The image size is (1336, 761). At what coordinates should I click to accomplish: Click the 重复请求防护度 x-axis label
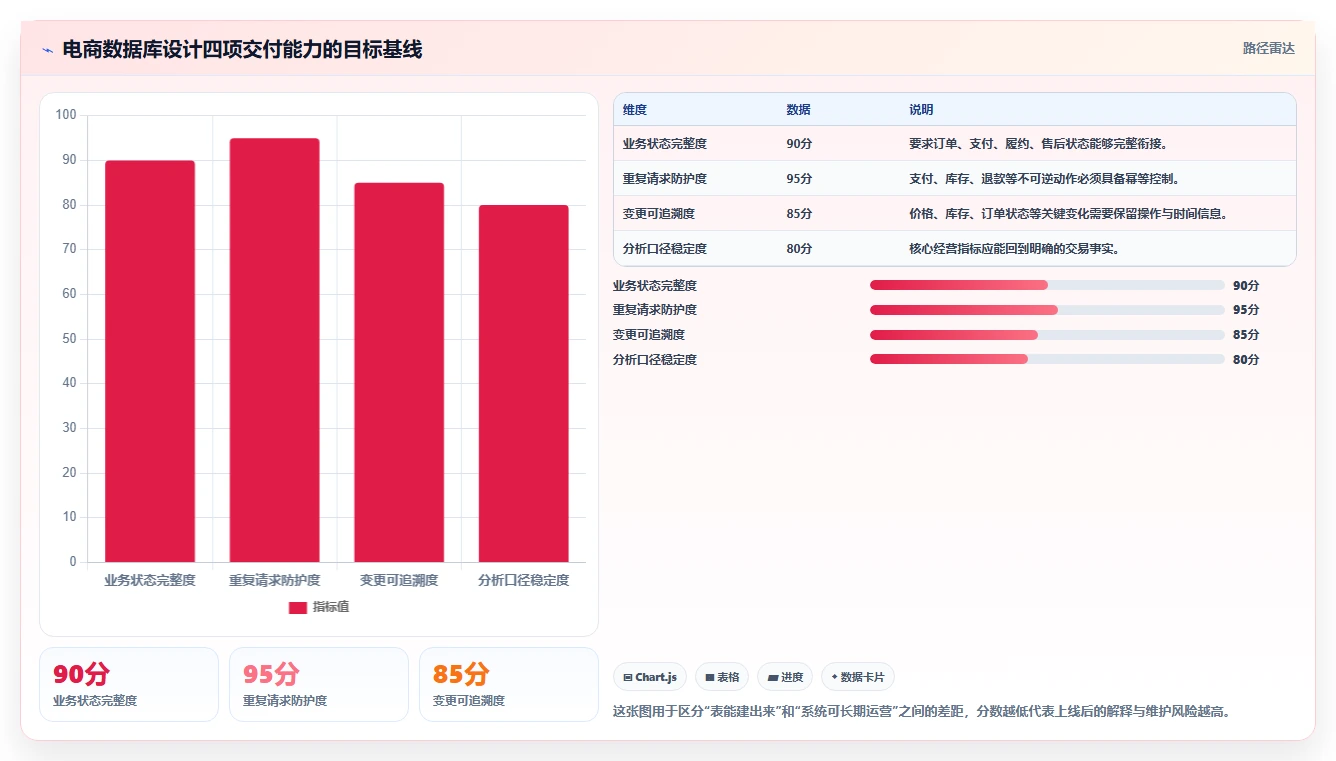pos(274,580)
